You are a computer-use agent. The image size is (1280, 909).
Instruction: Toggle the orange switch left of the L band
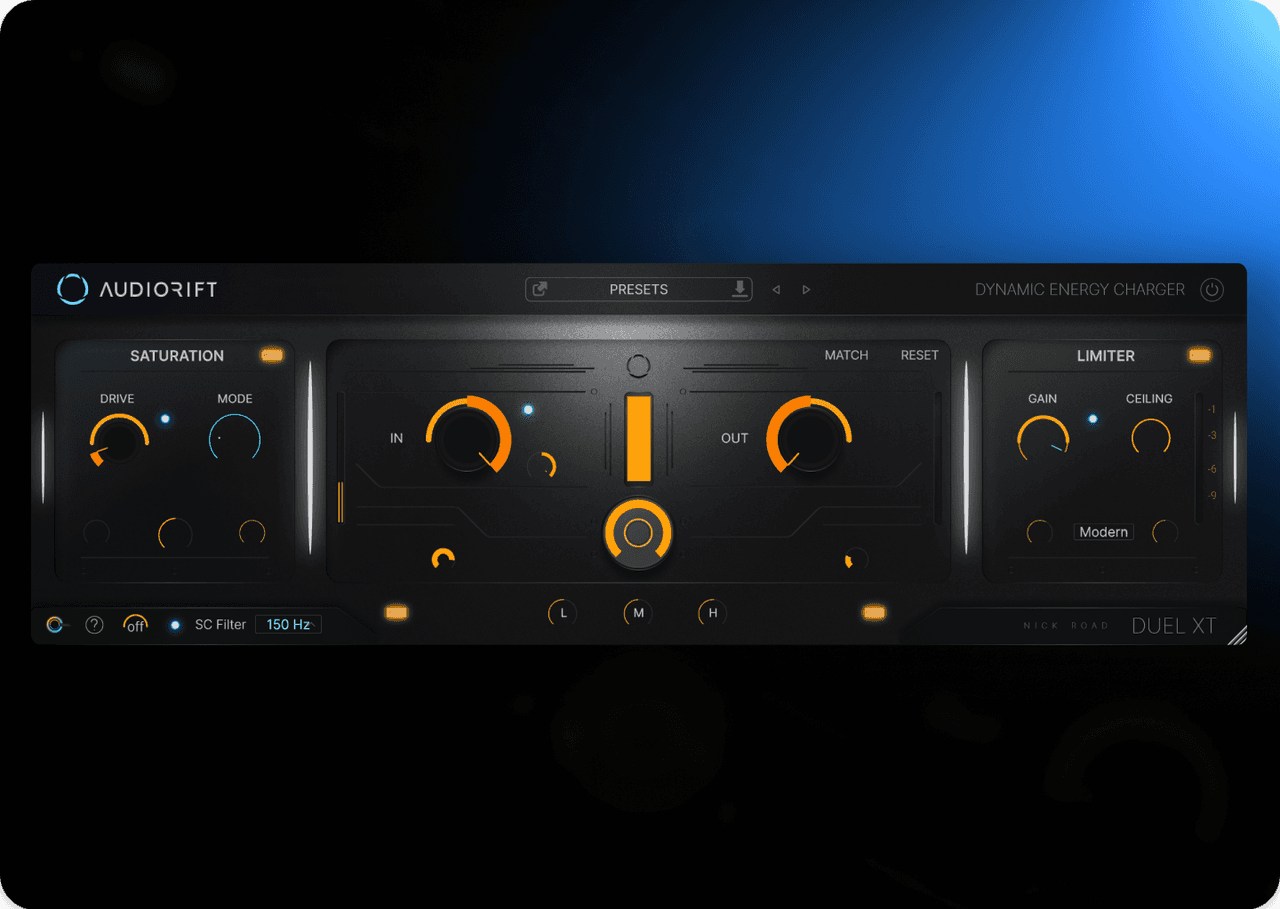pos(397,612)
